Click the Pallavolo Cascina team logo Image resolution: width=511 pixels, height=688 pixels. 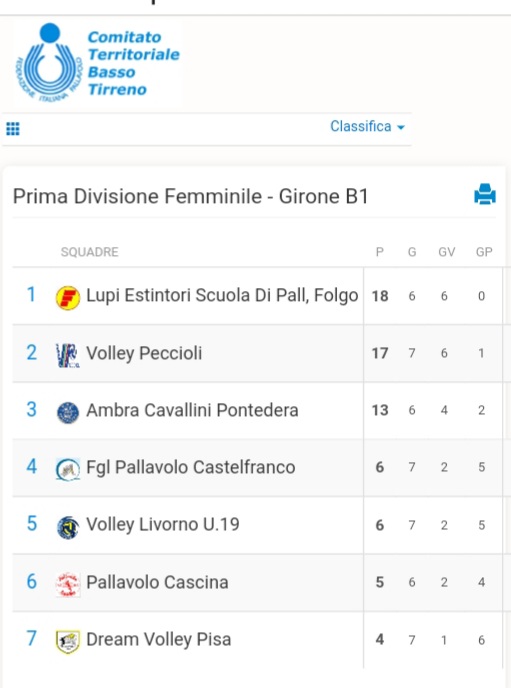point(68,584)
